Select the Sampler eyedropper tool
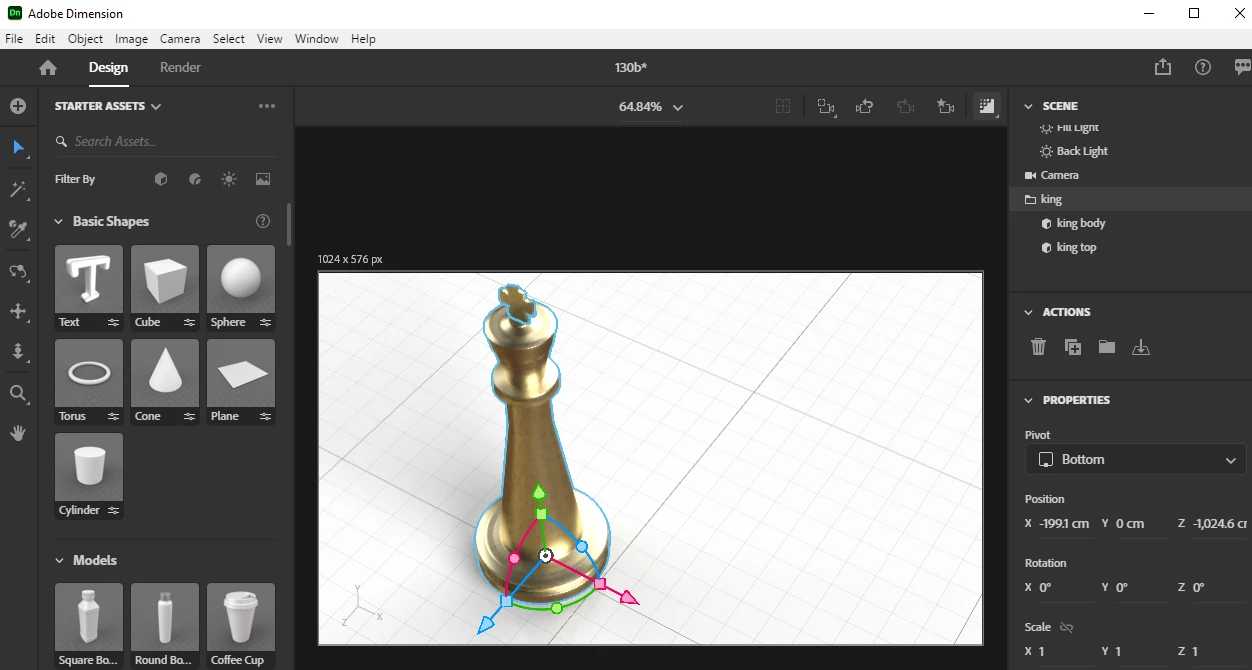This screenshot has width=1252, height=670. pyautogui.click(x=18, y=231)
